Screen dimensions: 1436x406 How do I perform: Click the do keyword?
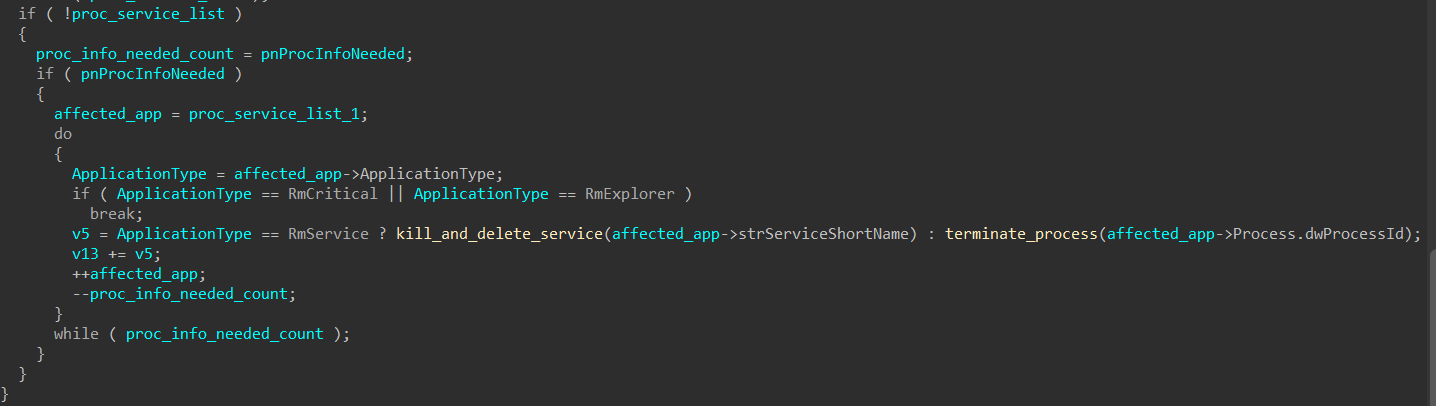(63, 134)
